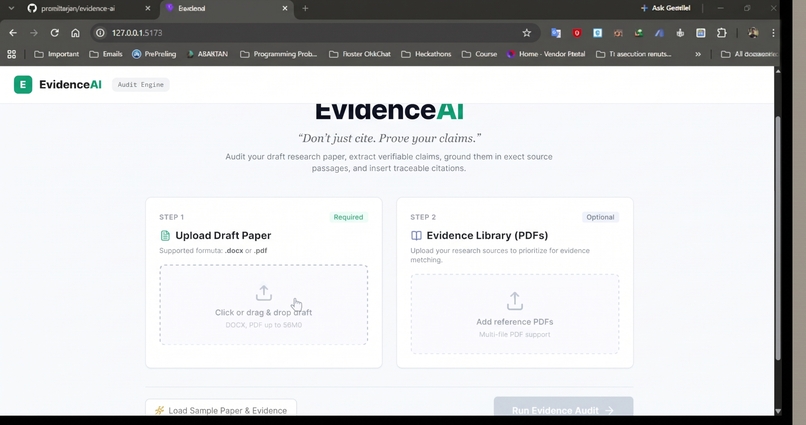Image resolution: width=806 pixels, height=425 pixels.
Task: Click the upload arrow icon in reference PDFs dropzone
Action: point(515,301)
